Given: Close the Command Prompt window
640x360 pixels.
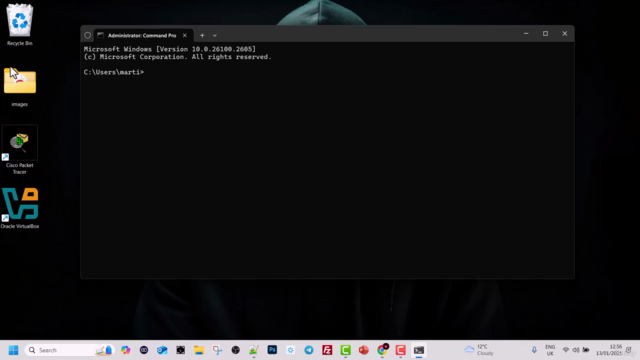Looking at the screenshot, I should pos(564,34).
